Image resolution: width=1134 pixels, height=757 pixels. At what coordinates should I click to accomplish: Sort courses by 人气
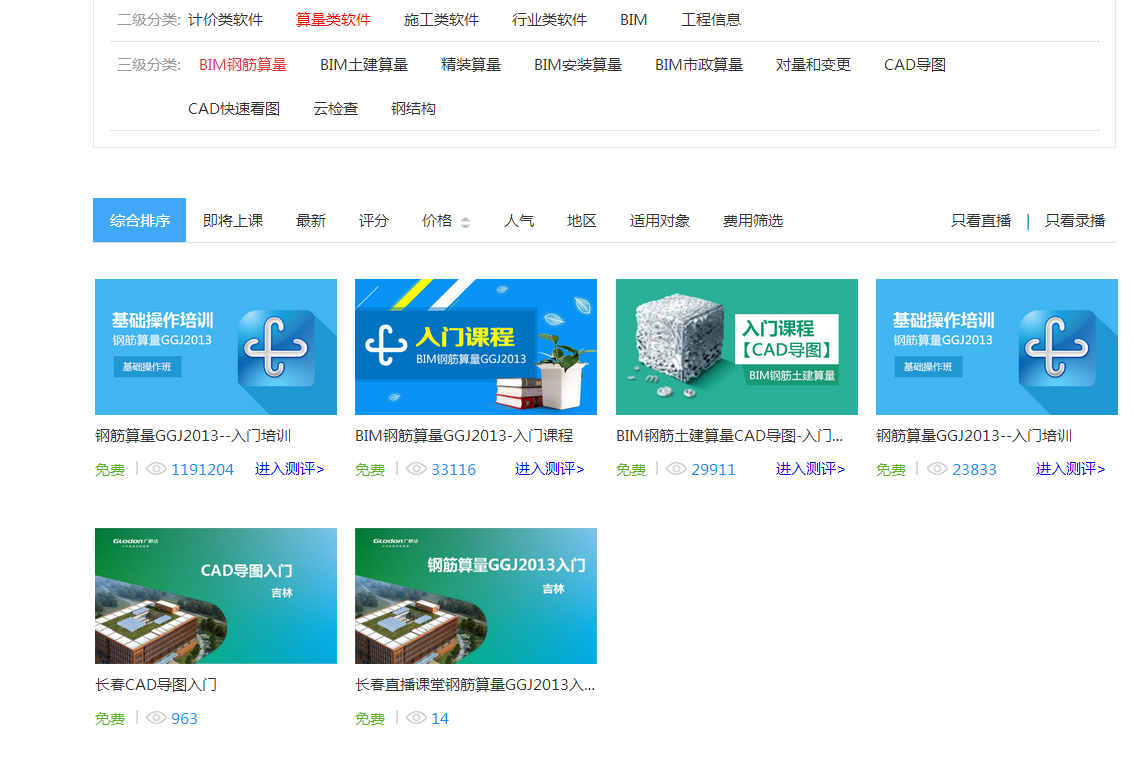[519, 221]
